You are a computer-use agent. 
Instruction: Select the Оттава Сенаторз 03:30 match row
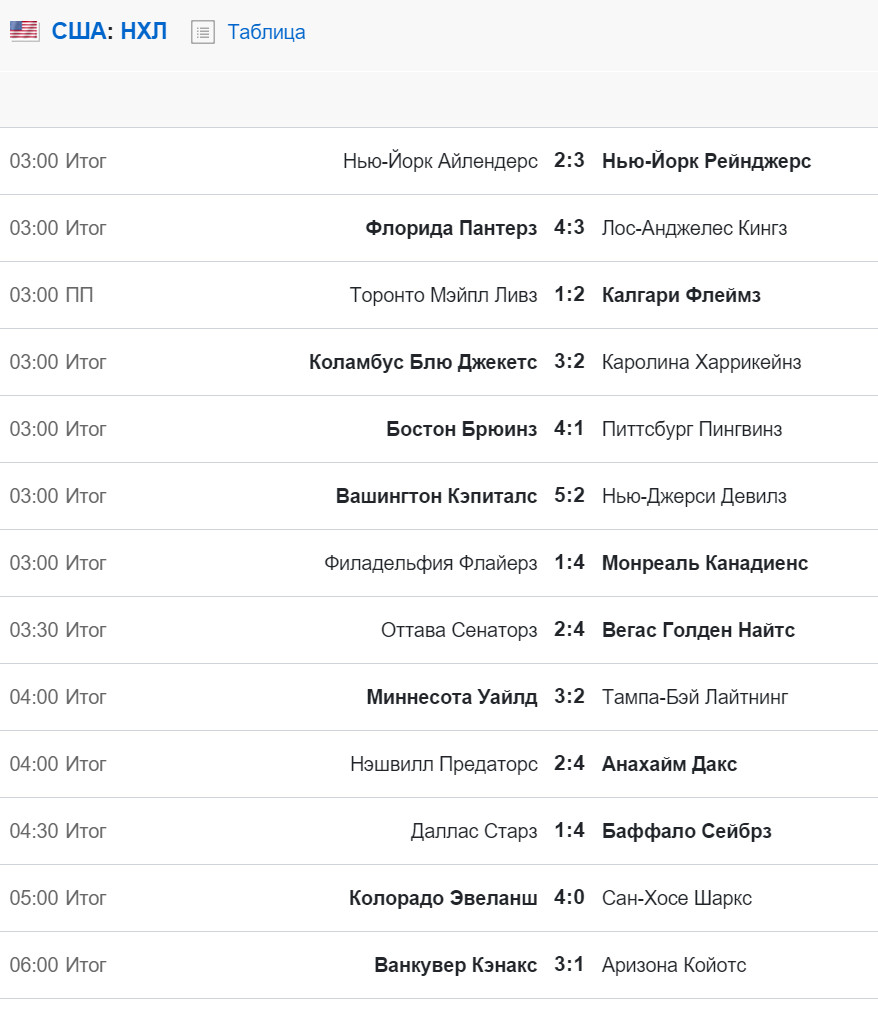click(439, 630)
